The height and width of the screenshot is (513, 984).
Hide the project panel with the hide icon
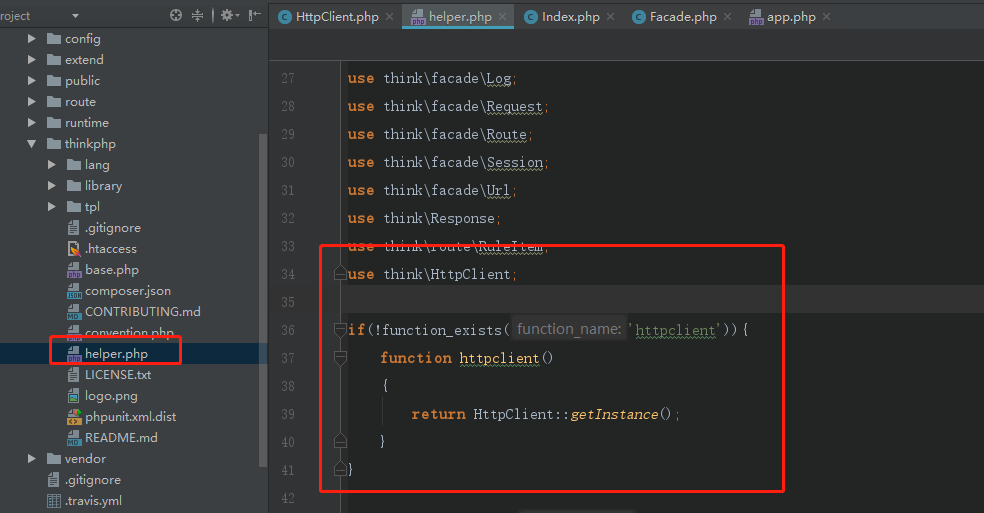tap(254, 16)
